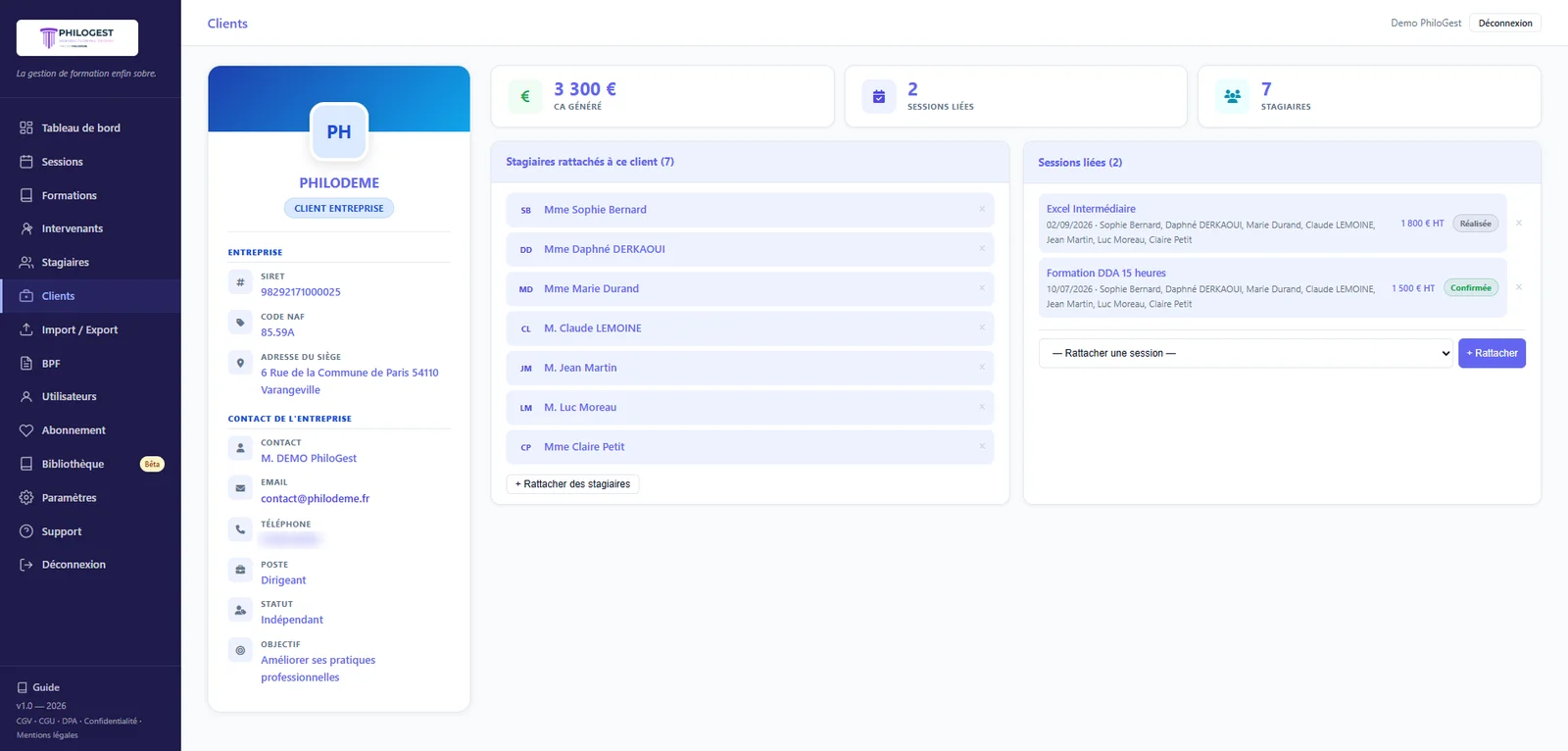Open Mme Marie Durand trainee entry
The height and width of the screenshot is (751, 1568).
click(750, 288)
